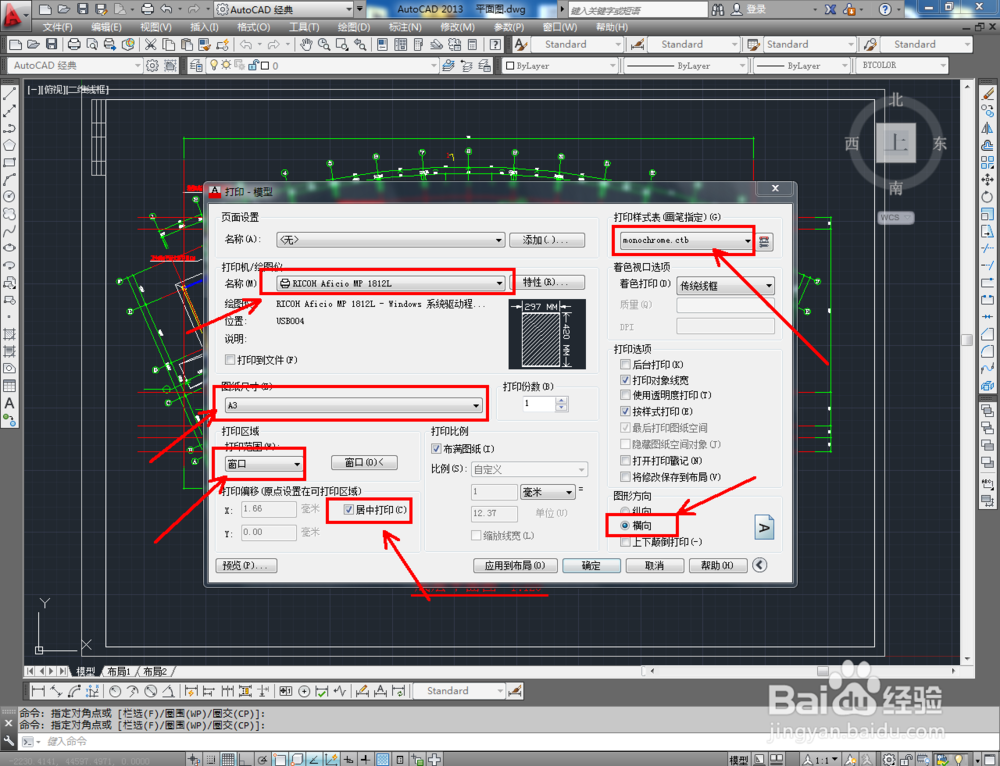Click the AutoCAD application menu logo

13,15
